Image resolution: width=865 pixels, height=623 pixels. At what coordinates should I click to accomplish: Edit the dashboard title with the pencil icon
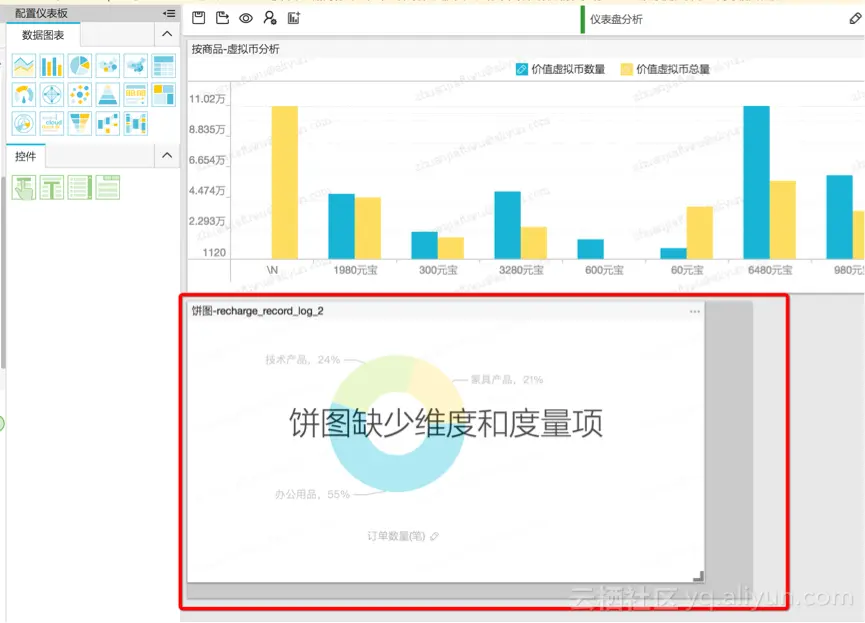[x=855, y=19]
